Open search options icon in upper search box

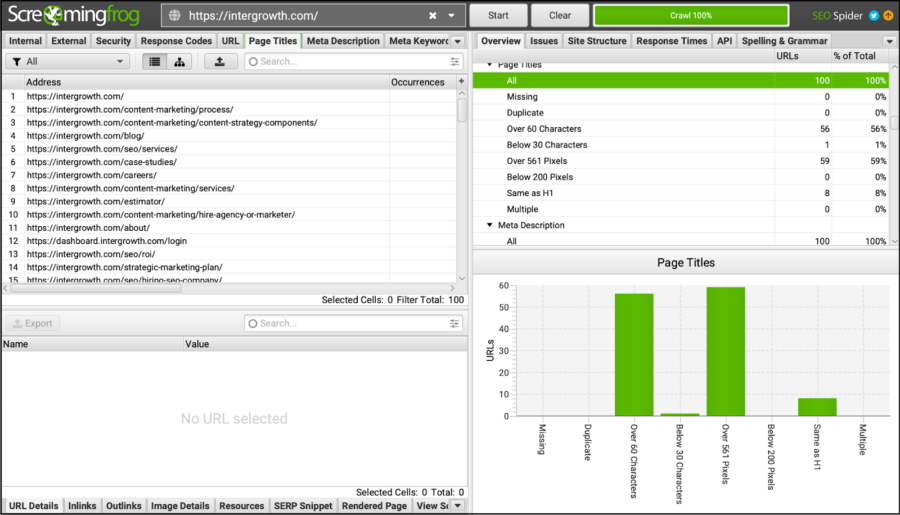pyautogui.click(x=455, y=61)
